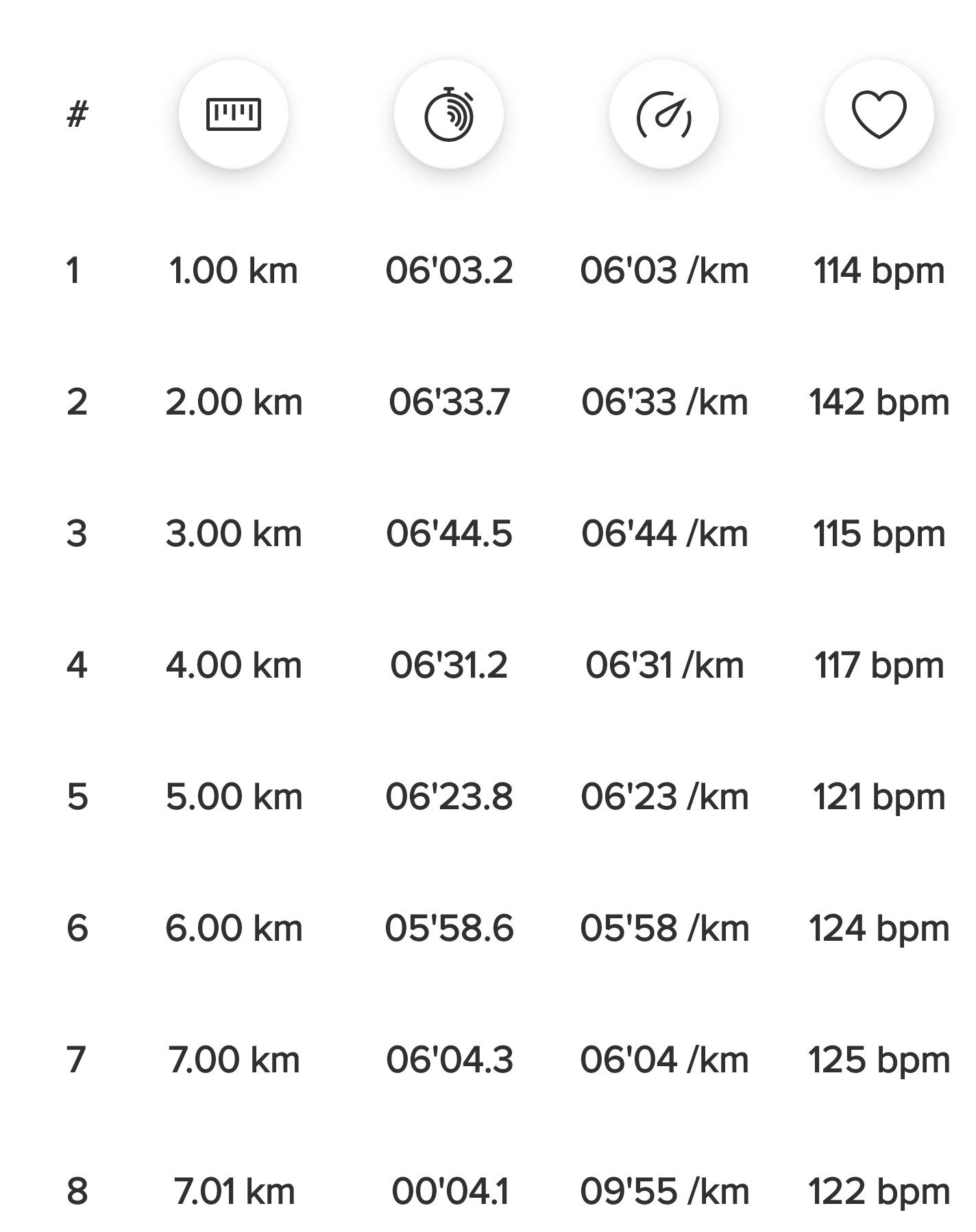Tap the distance ruler column icon

233,114
